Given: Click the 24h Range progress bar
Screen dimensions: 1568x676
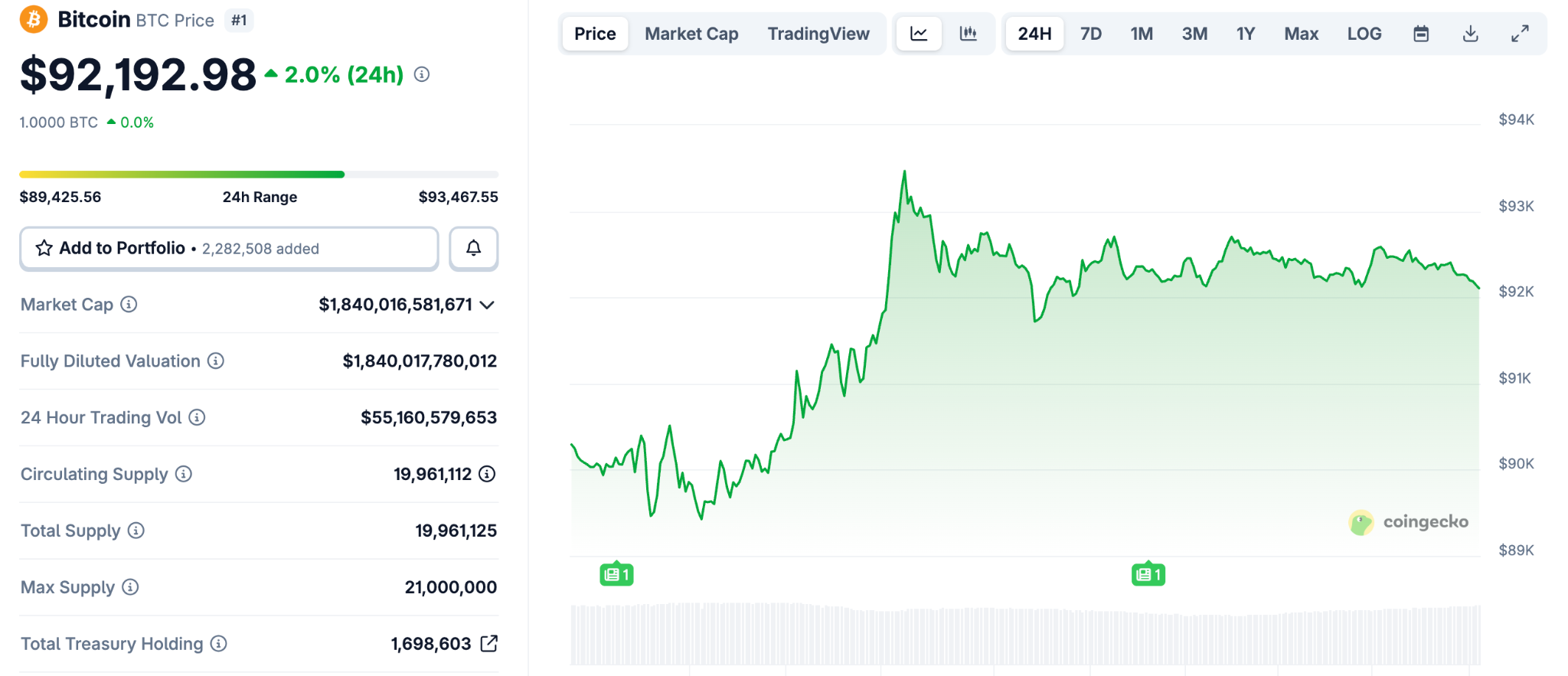Looking at the screenshot, I should click(x=259, y=175).
